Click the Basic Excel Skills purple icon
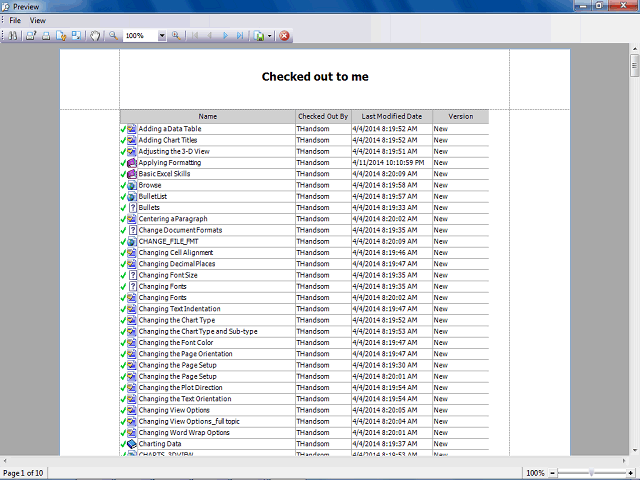Image resolution: width=640 pixels, height=480 pixels. pyautogui.click(x=131, y=174)
